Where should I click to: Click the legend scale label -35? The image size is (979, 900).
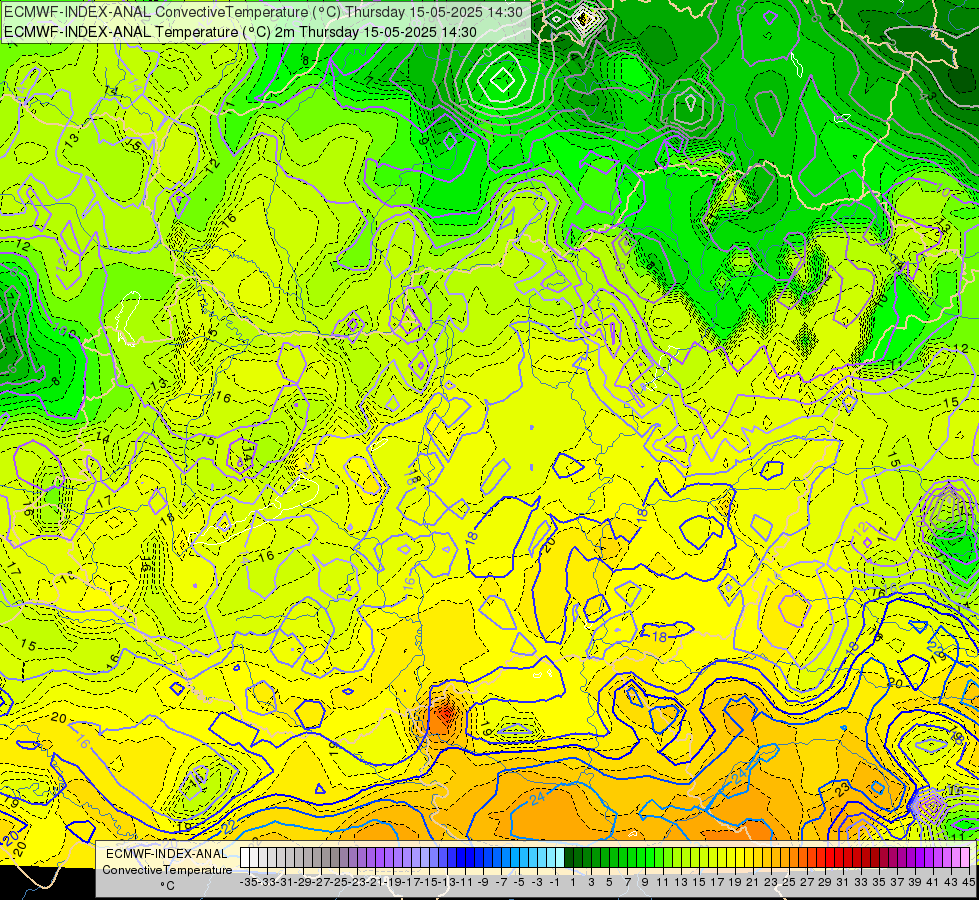(x=249, y=883)
